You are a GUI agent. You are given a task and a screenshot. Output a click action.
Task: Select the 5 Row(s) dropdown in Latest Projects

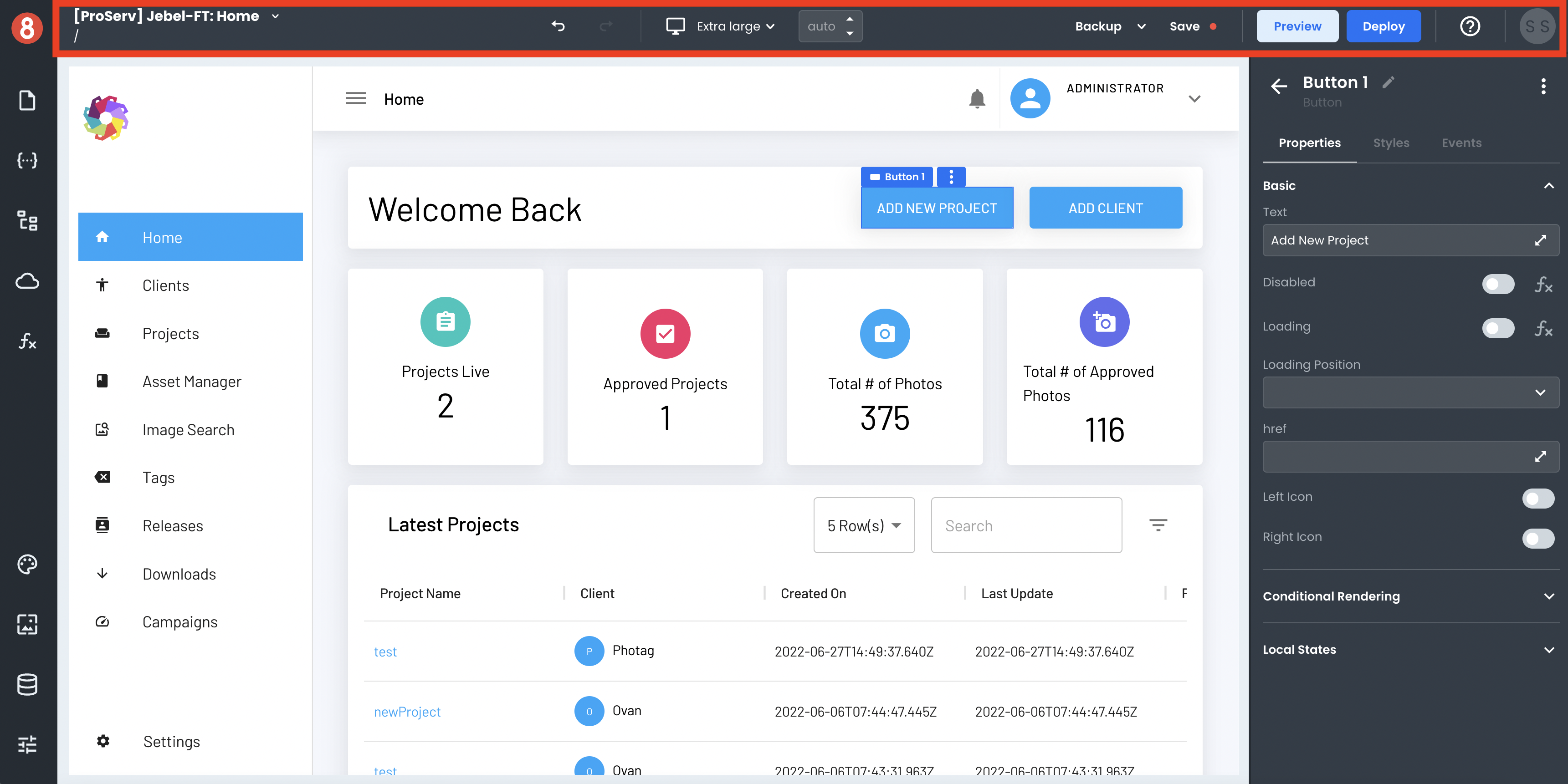point(863,525)
